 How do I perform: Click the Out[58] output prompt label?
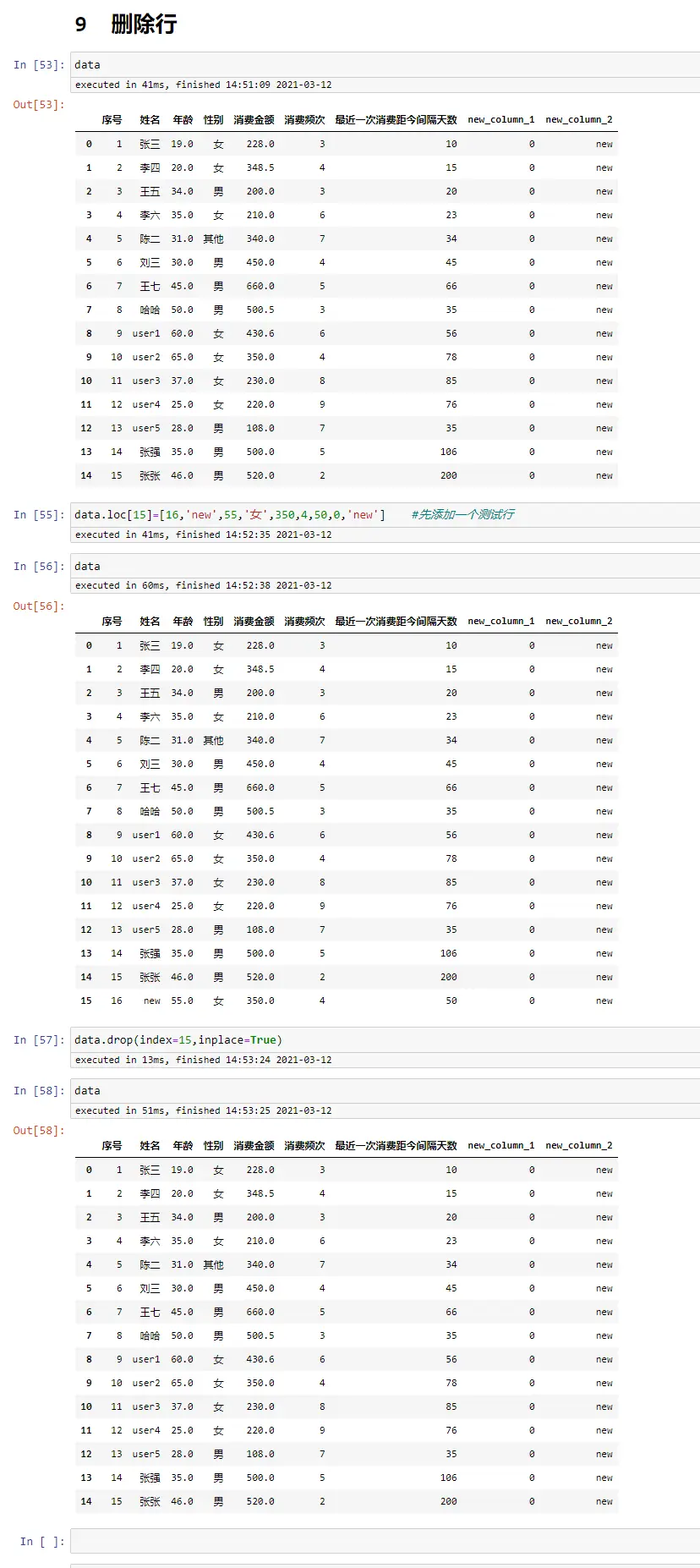click(38, 1131)
